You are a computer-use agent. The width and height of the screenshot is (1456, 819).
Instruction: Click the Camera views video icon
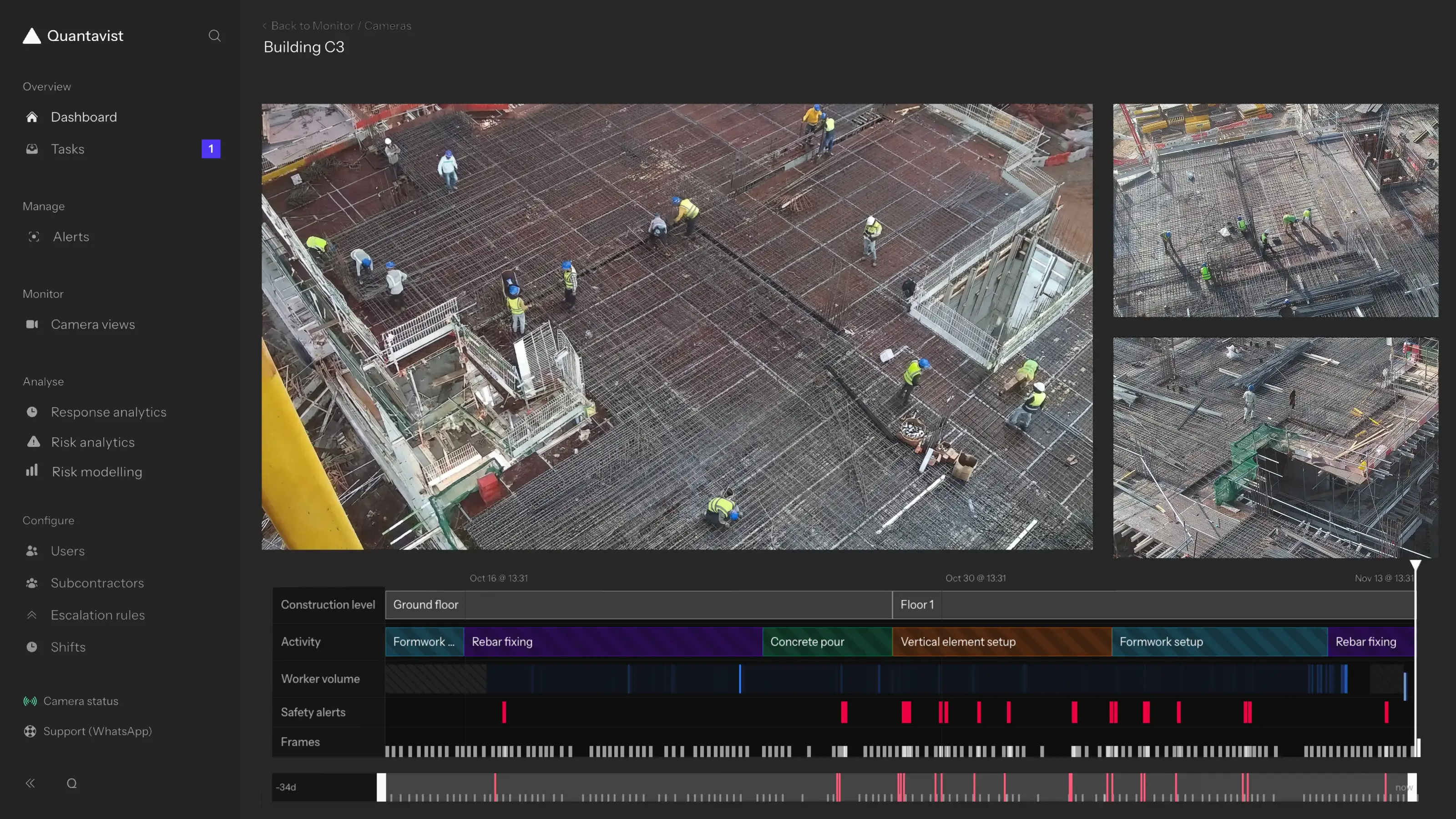(32, 324)
